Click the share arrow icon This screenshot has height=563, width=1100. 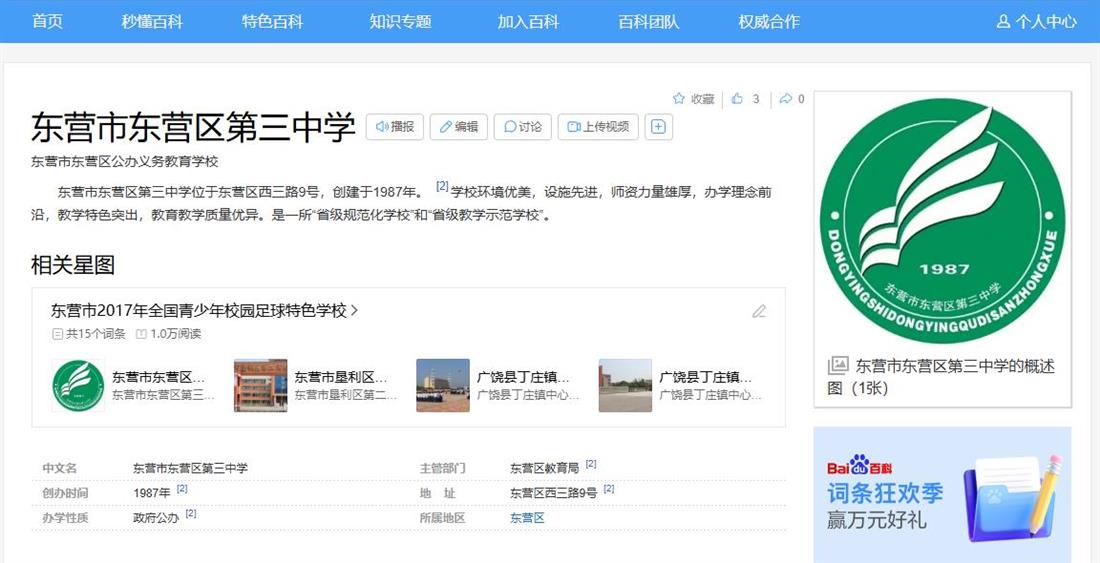click(x=786, y=99)
